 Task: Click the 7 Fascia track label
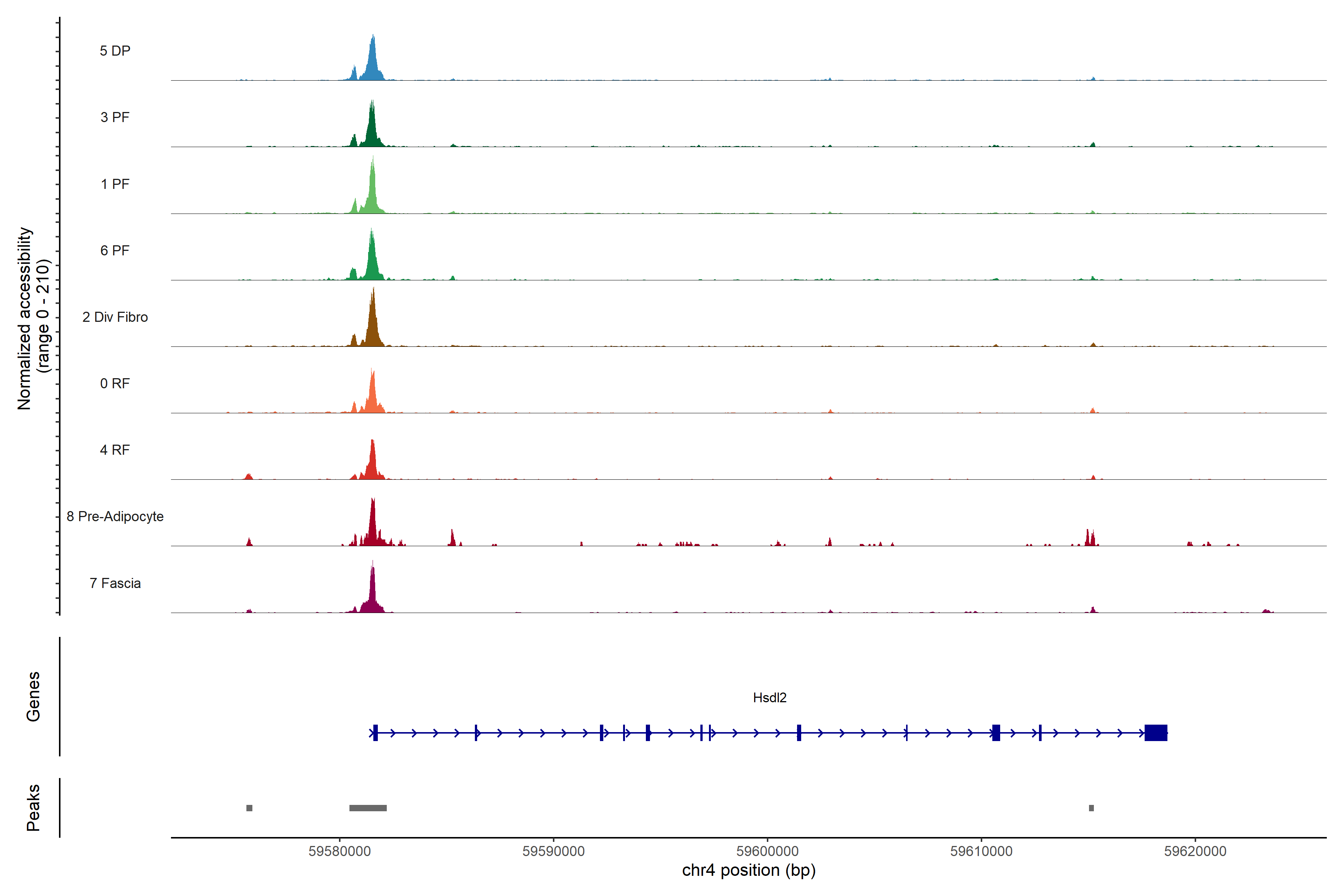click(115, 583)
